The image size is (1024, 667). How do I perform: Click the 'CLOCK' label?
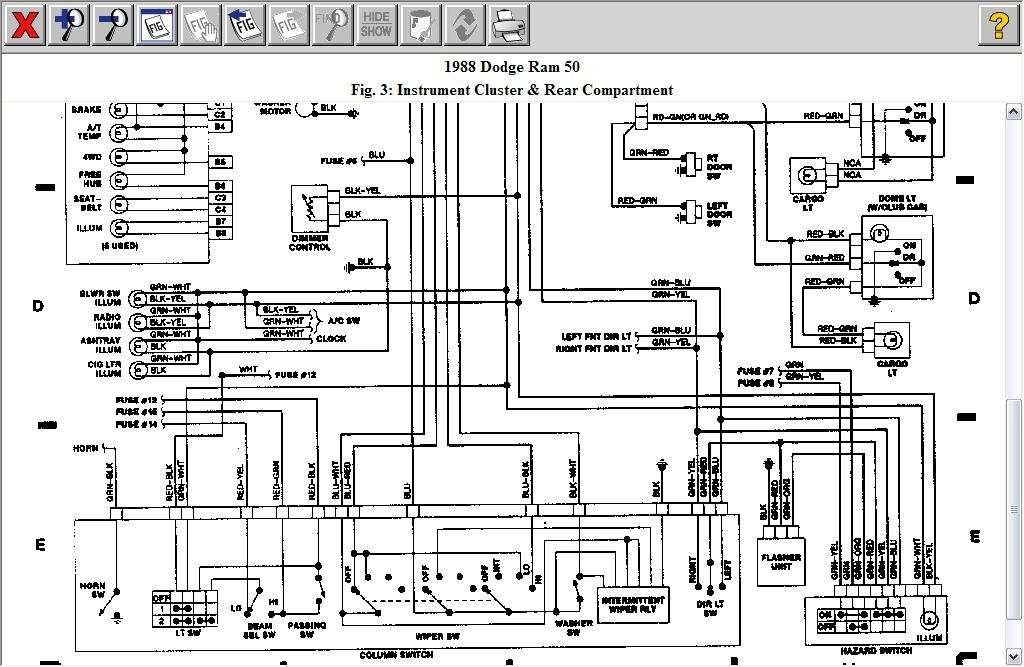(x=331, y=338)
